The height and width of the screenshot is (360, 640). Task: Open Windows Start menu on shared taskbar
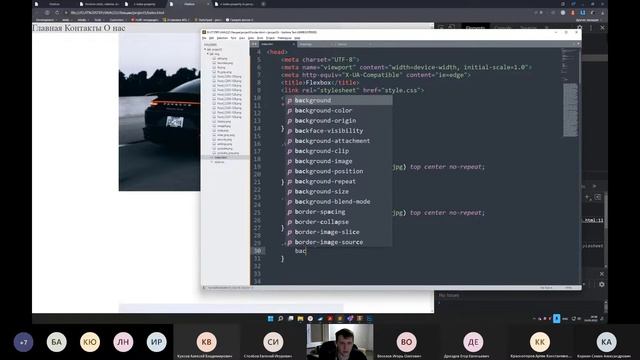270,319
